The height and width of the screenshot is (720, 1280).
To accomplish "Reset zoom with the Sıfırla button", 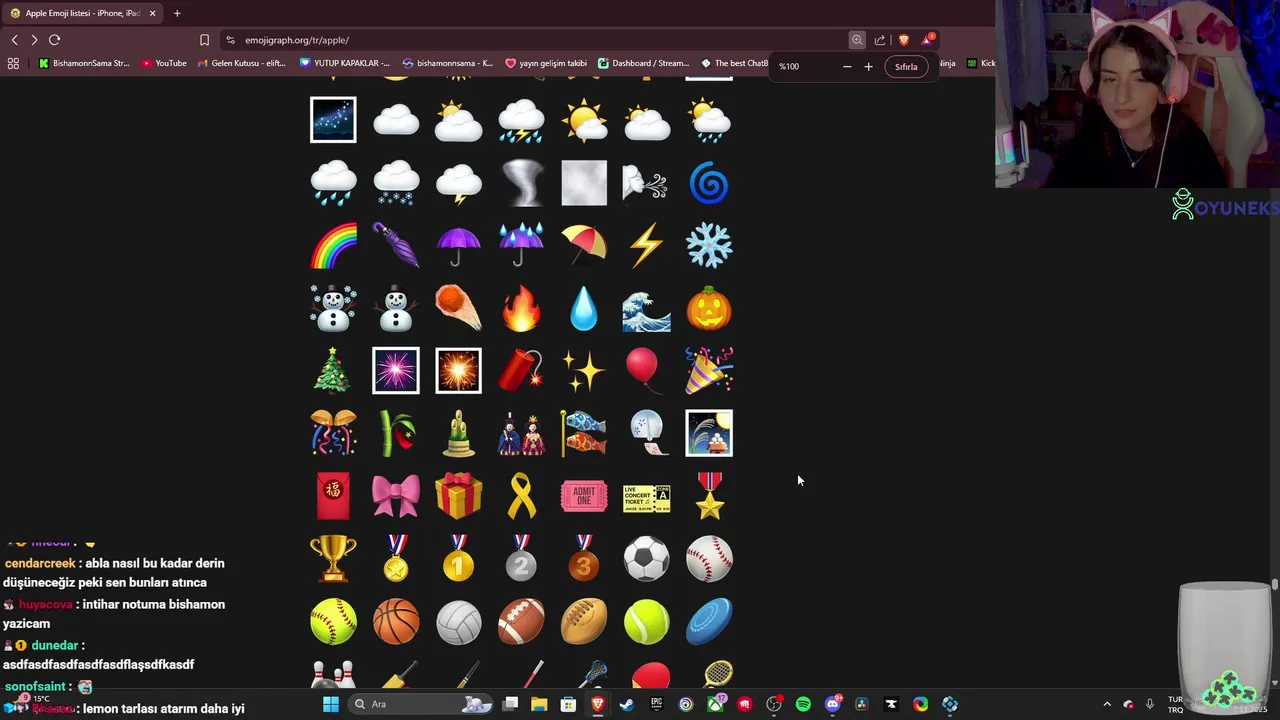I will pyautogui.click(x=906, y=66).
